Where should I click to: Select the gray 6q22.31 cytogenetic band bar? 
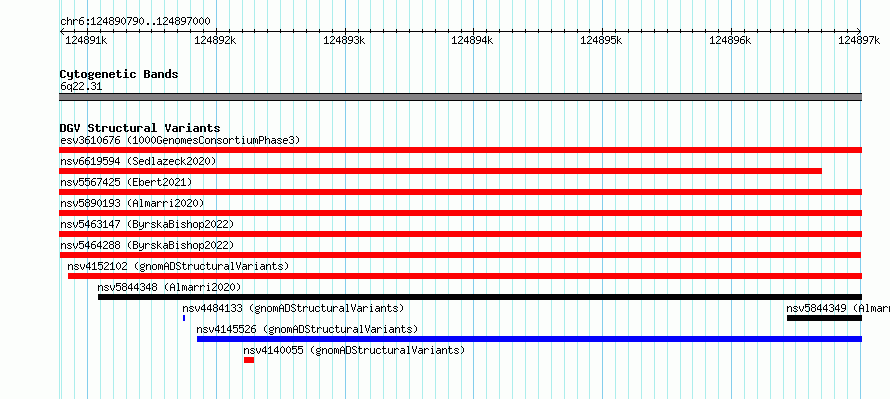click(460, 97)
